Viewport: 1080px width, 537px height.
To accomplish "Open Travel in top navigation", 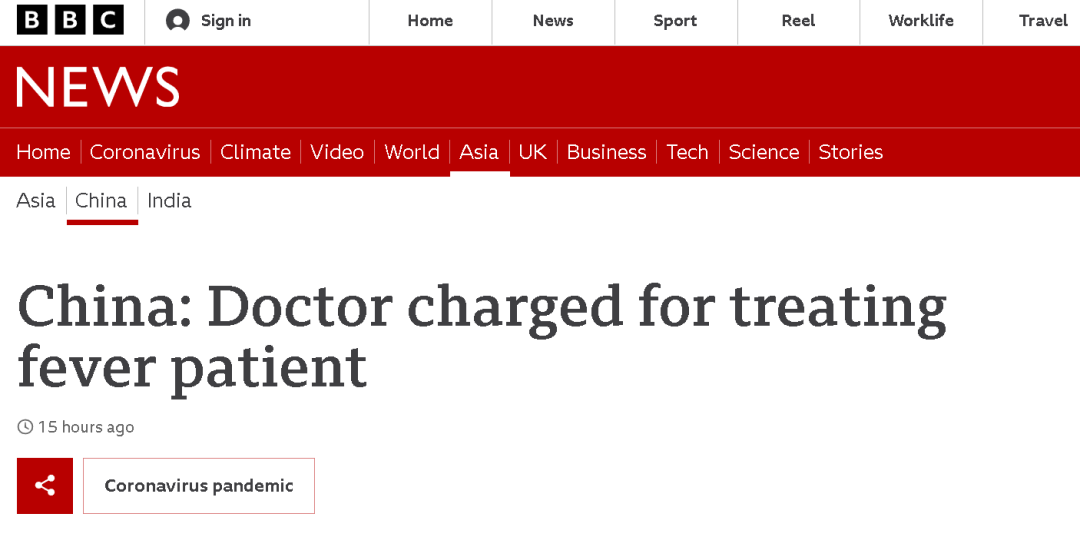I will (1043, 21).
